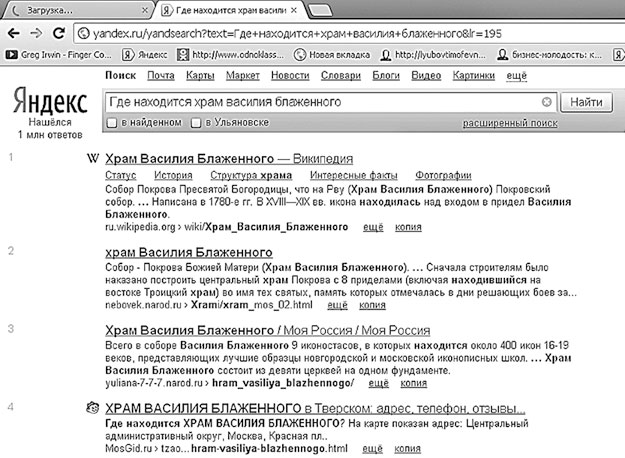Open Храм Василия Блаженного — Википедия result
Image resolution: width=625 pixels, height=458 pixels.
pos(229,159)
